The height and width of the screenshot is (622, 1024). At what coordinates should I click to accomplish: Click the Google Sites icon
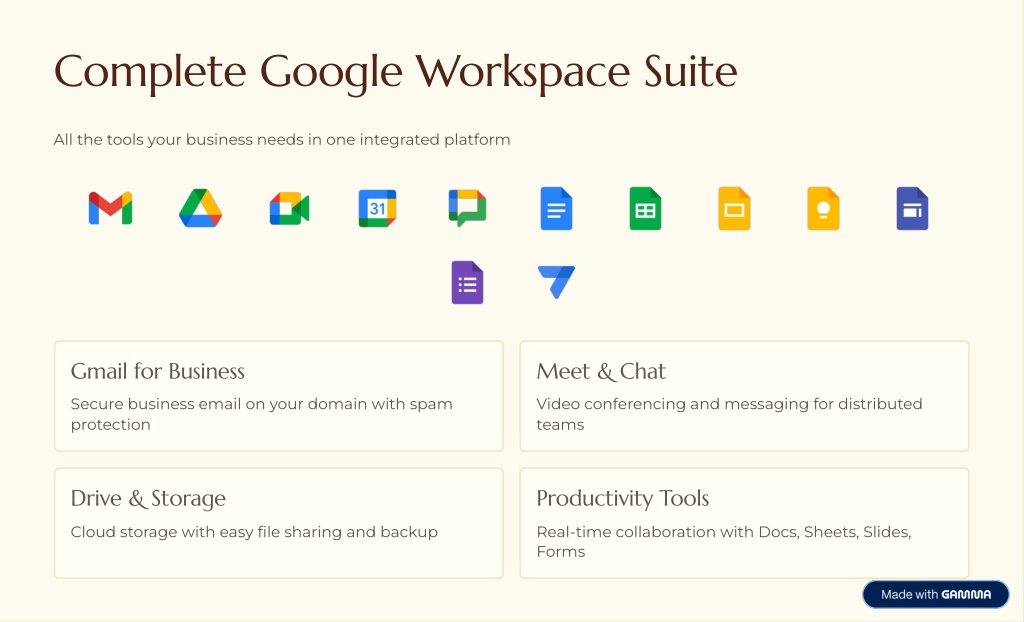pos(912,208)
